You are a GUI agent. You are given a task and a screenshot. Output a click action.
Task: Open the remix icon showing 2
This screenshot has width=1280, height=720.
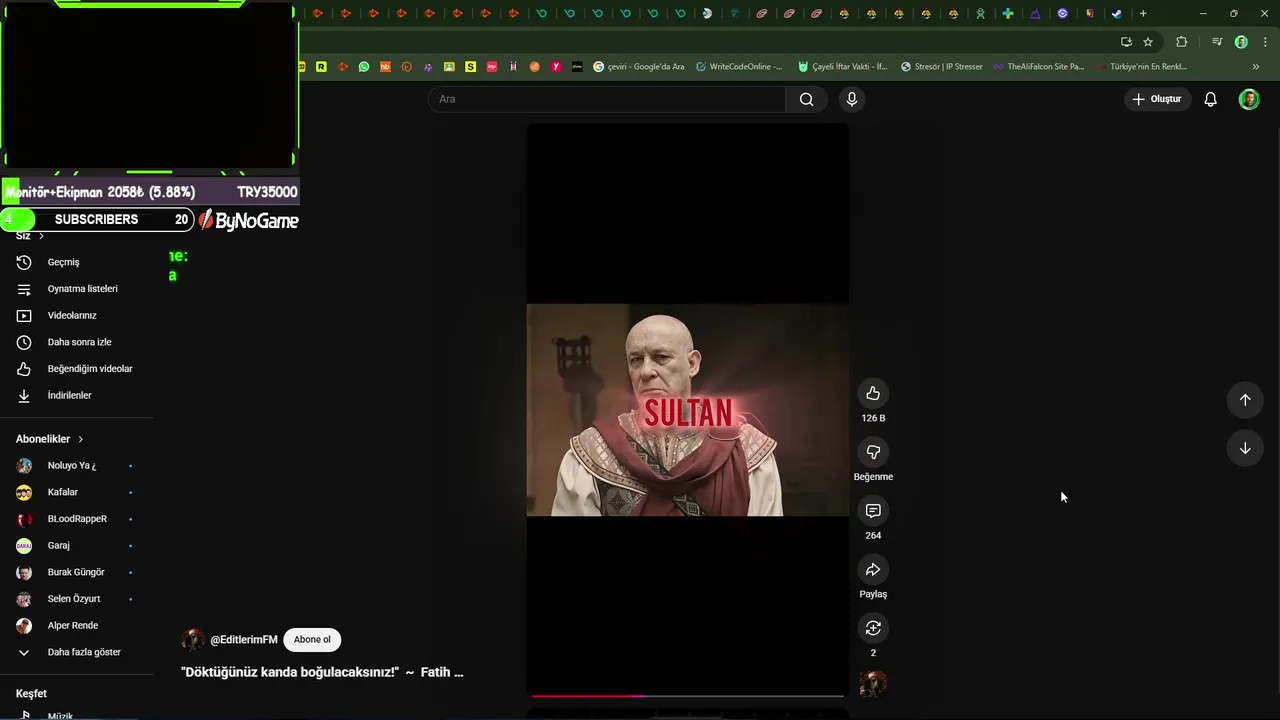(873, 628)
